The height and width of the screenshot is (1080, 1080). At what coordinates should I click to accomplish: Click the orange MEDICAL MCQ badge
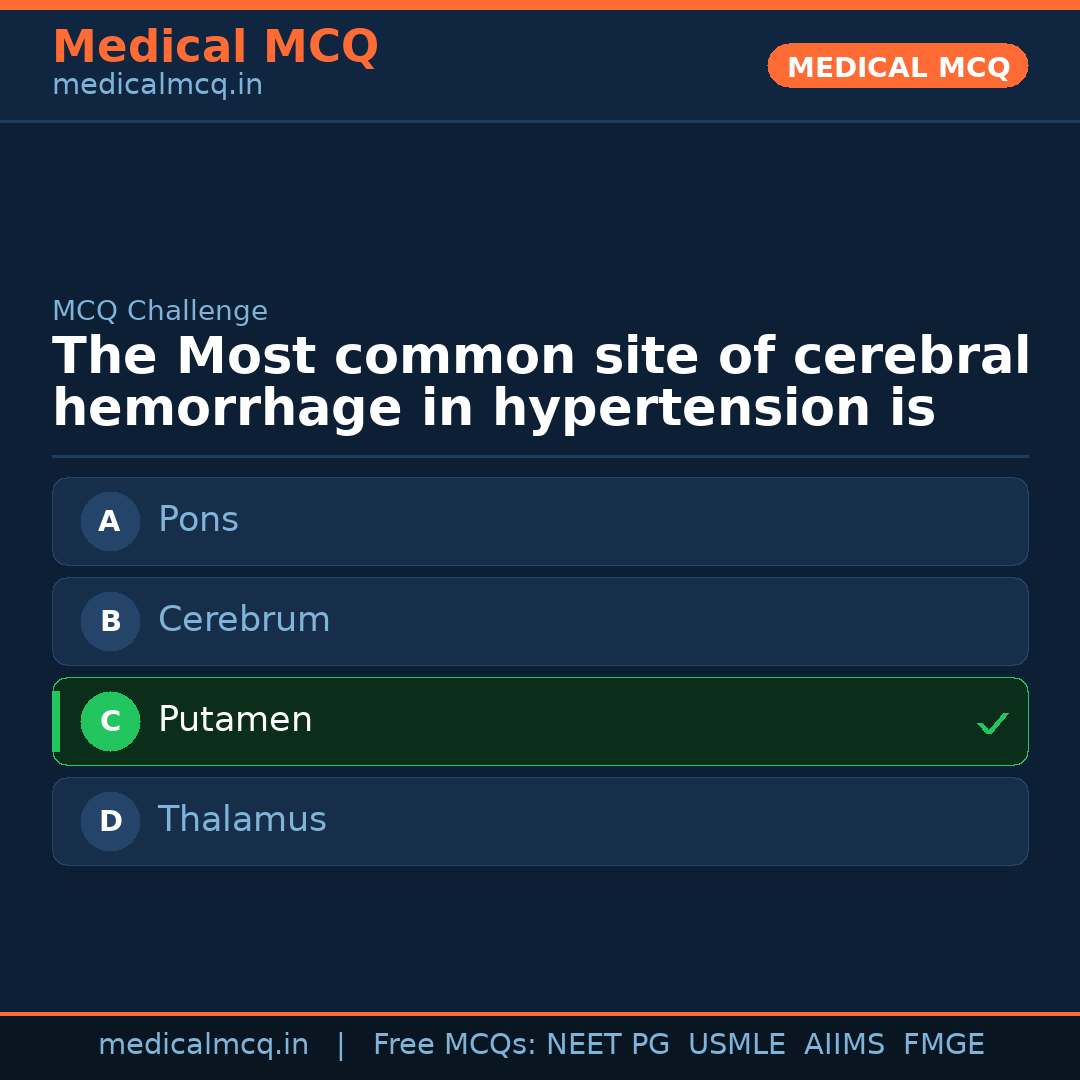click(x=897, y=66)
